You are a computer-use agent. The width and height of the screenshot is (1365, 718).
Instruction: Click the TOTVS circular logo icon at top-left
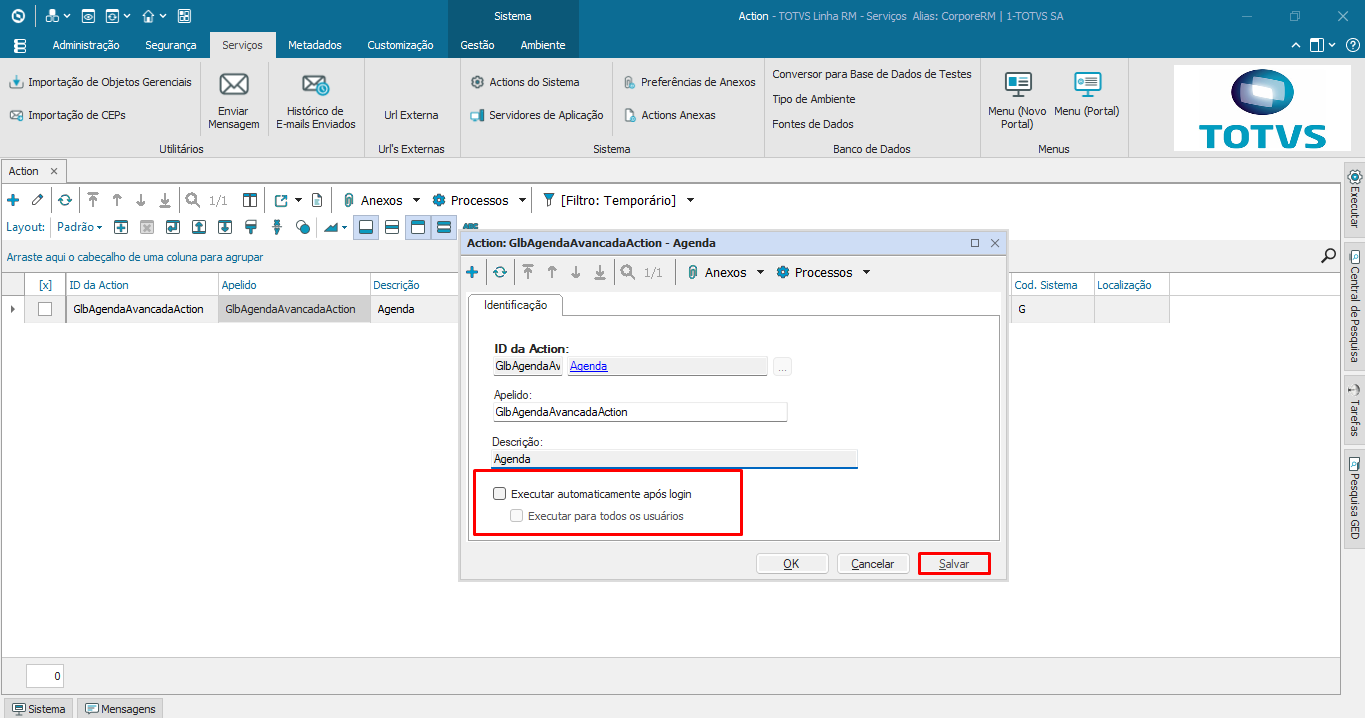click(17, 16)
